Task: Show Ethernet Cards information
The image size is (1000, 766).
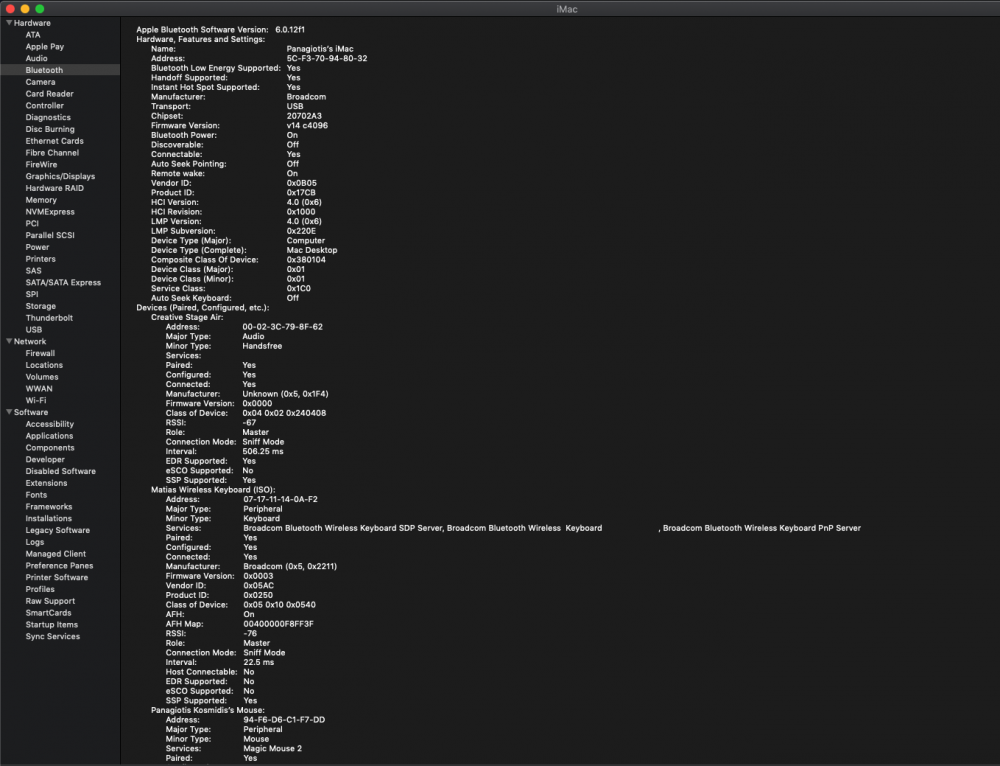Action: (54, 141)
